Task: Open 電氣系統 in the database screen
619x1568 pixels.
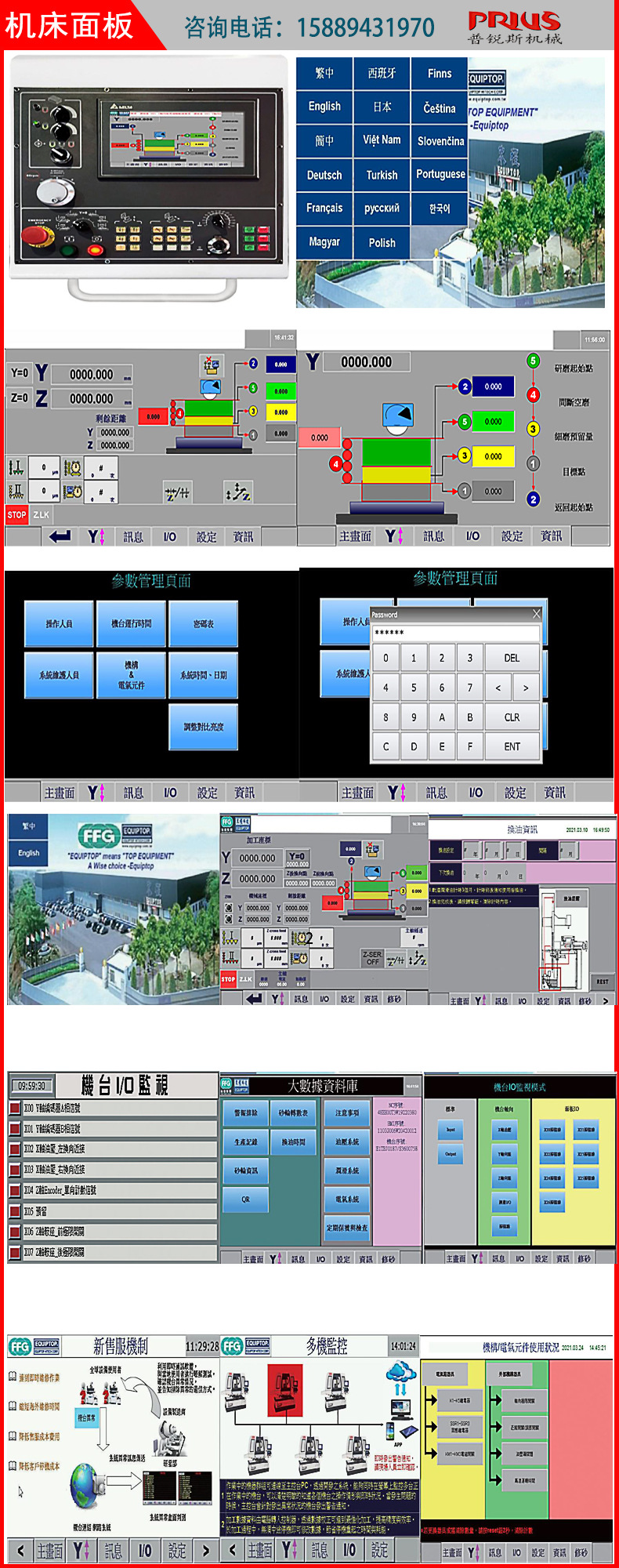Action: 347,1200
